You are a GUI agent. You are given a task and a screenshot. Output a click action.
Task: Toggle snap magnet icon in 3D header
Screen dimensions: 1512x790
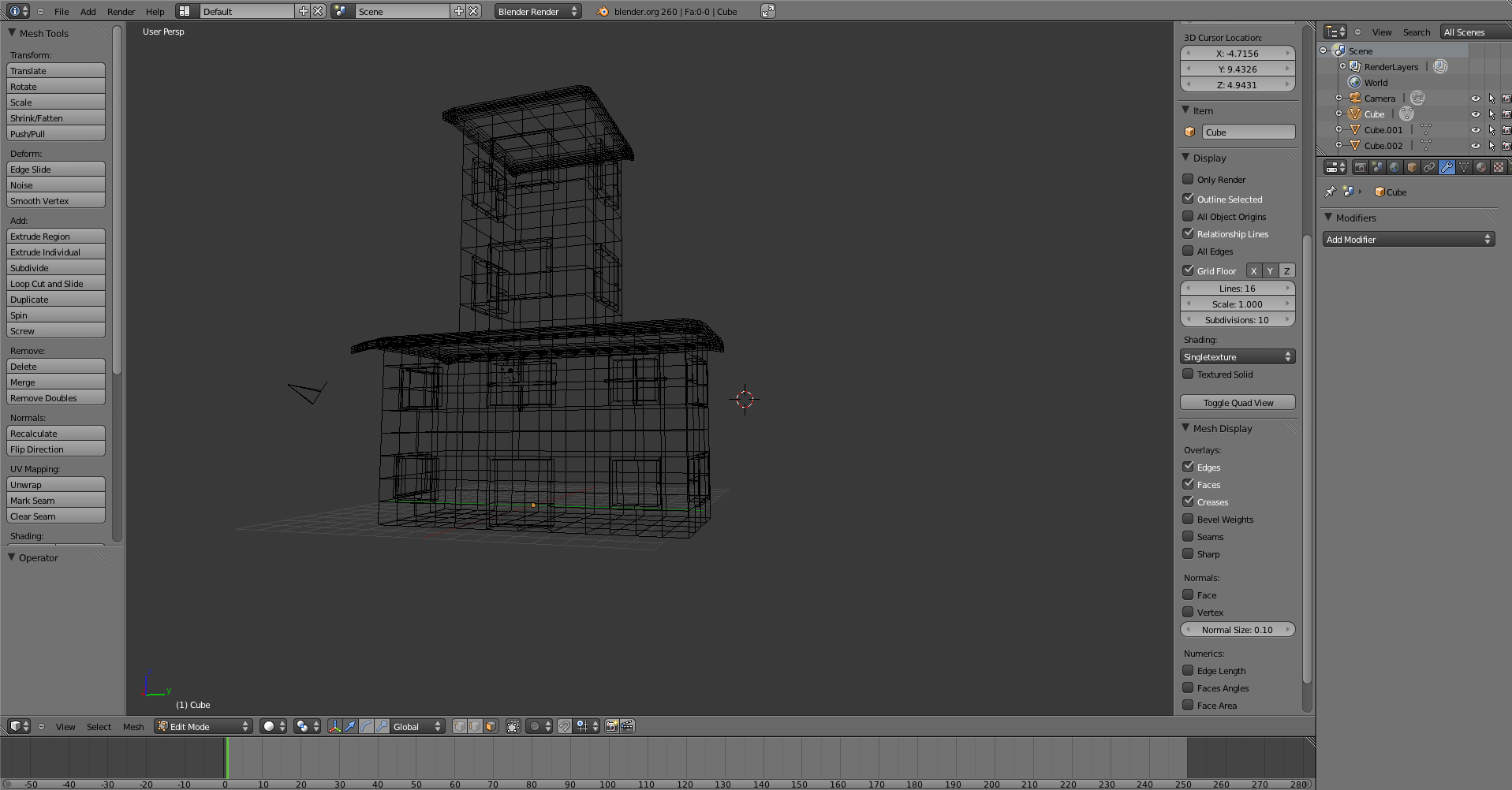[565, 726]
